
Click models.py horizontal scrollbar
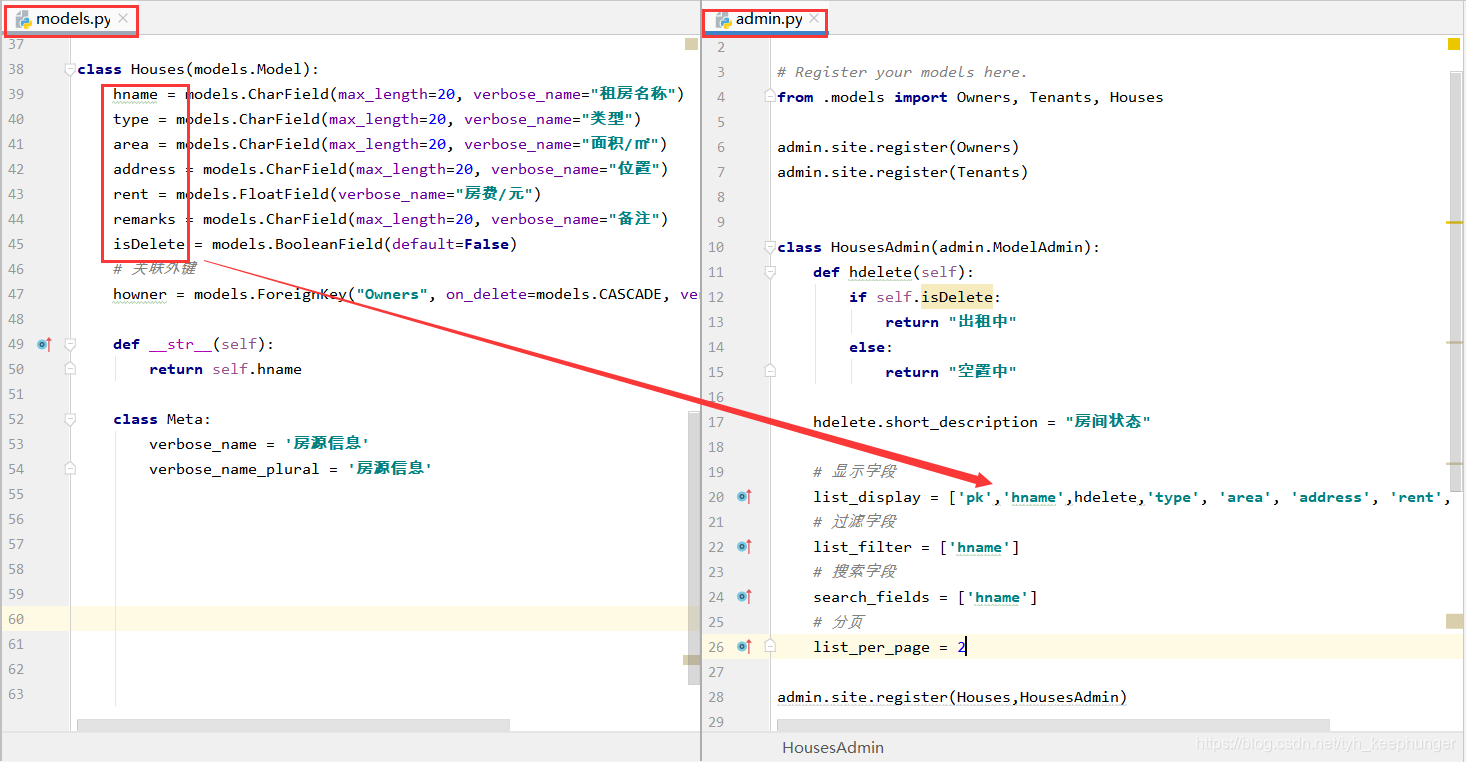pos(293,725)
